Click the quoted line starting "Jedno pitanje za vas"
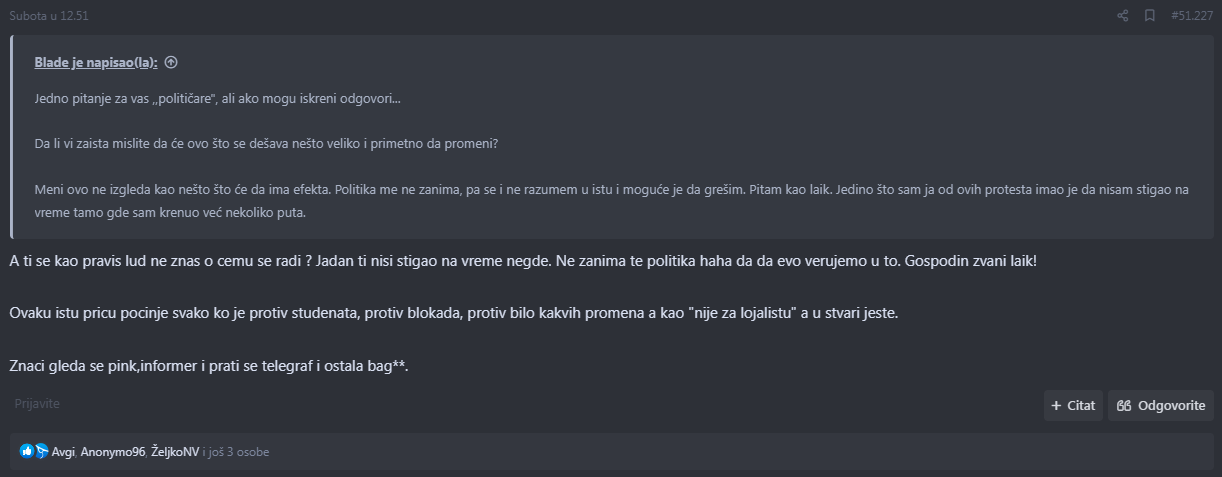The width and height of the screenshot is (1222, 477). [217, 99]
